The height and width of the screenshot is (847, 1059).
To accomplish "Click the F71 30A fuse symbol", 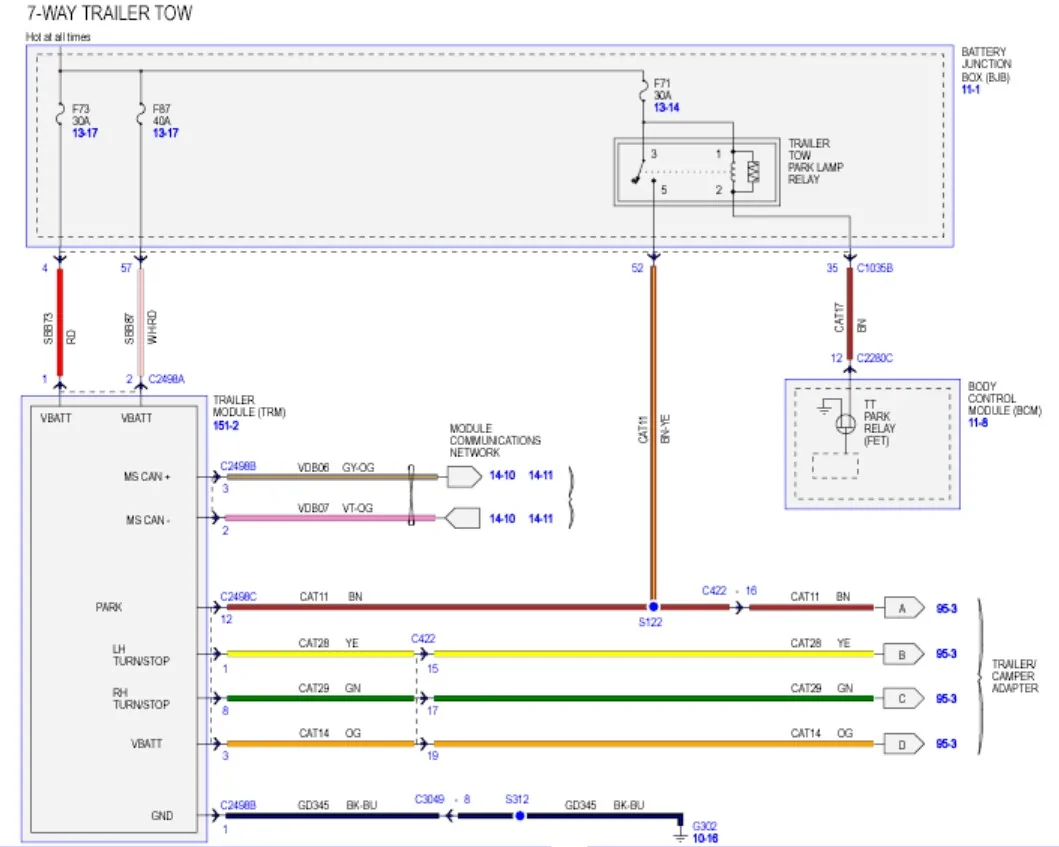I will coord(644,91).
